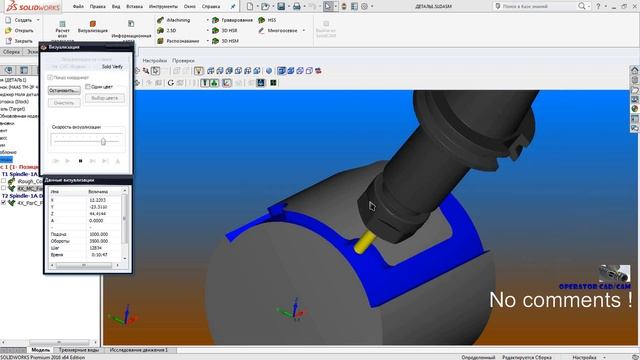Open the Вид menu
The image size is (640, 360).
pyautogui.click(x=116, y=7)
